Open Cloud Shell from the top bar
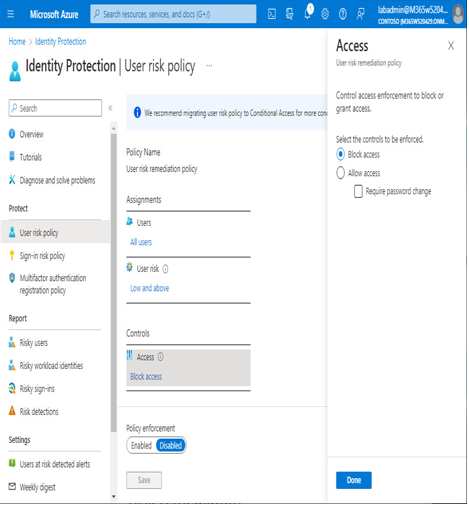Screen dimensions: 469x505 tap(272, 14)
